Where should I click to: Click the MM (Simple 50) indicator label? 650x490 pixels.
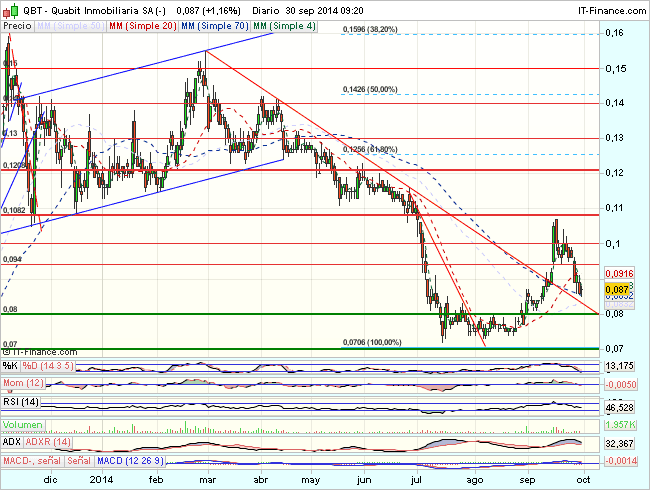coord(70,26)
